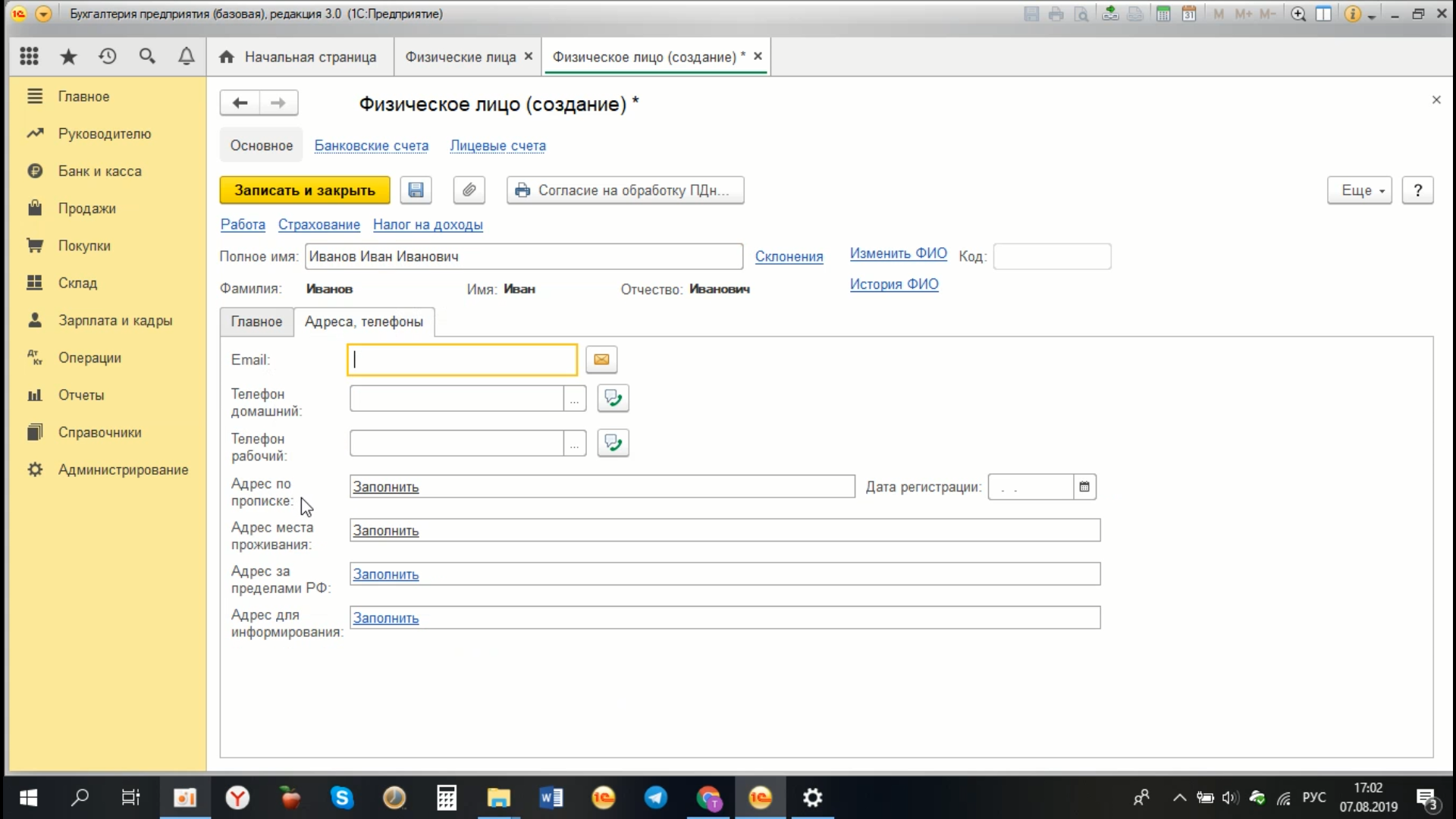1456x819 pixels.
Task: Expand the Еще dropdown menu
Action: 1359,190
